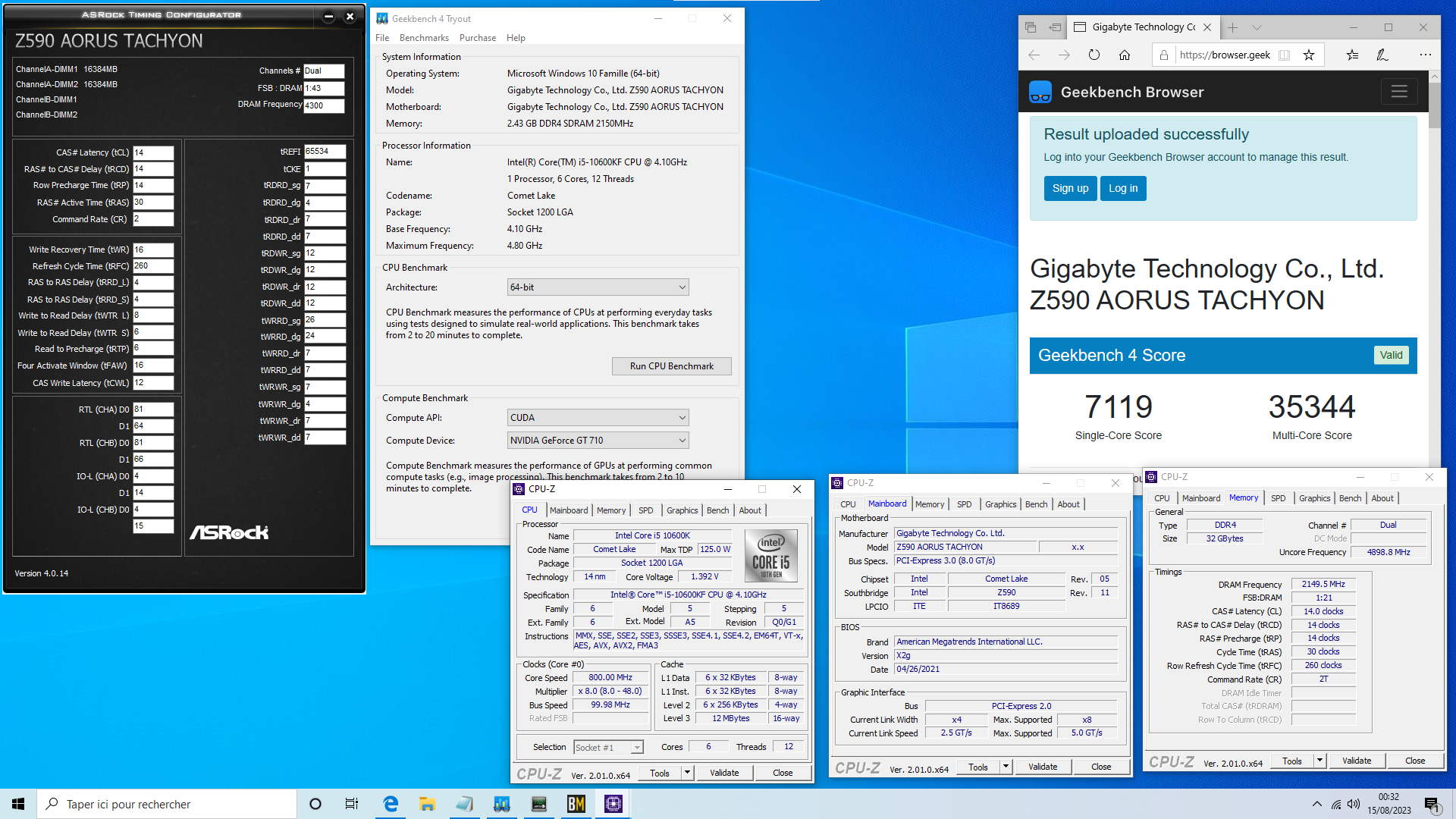Open Geekbench Help menu
The width and height of the screenshot is (1456, 819).
[x=516, y=38]
